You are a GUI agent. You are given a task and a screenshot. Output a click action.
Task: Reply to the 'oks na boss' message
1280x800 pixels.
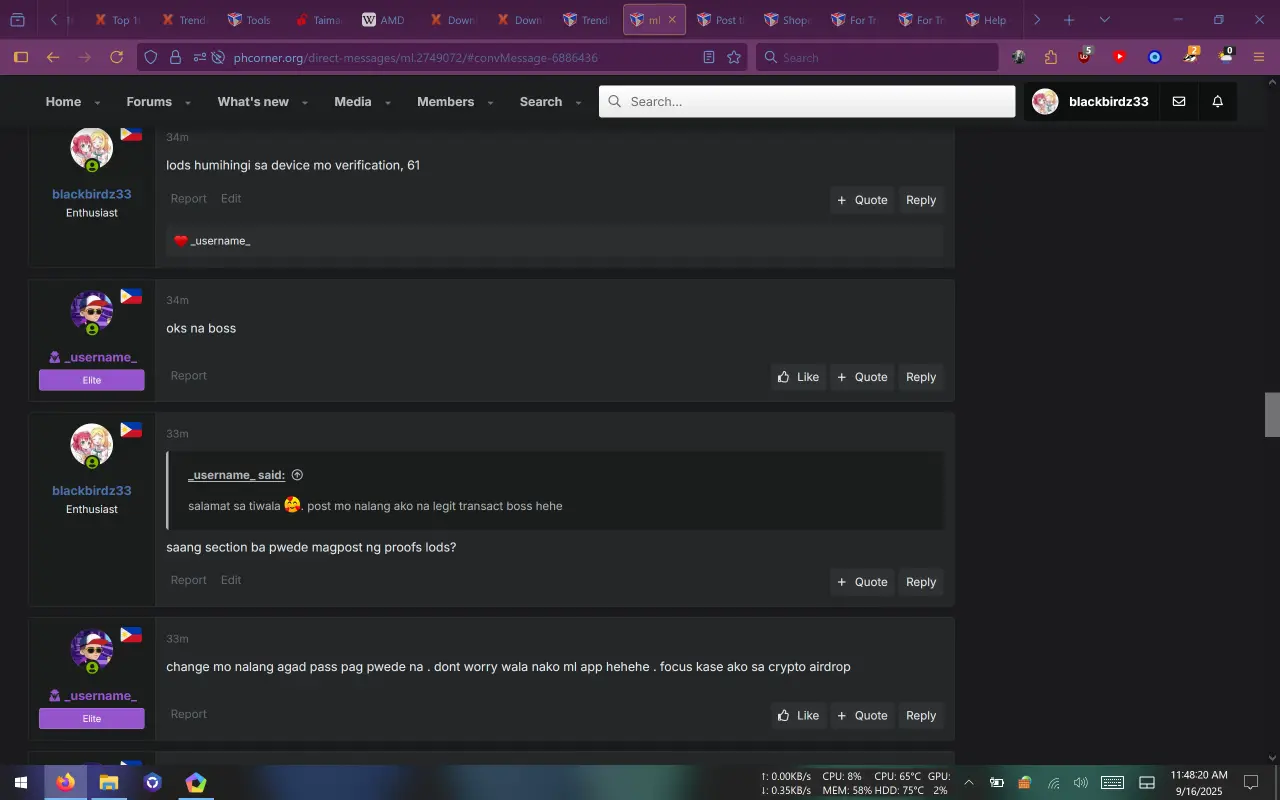[921, 377]
